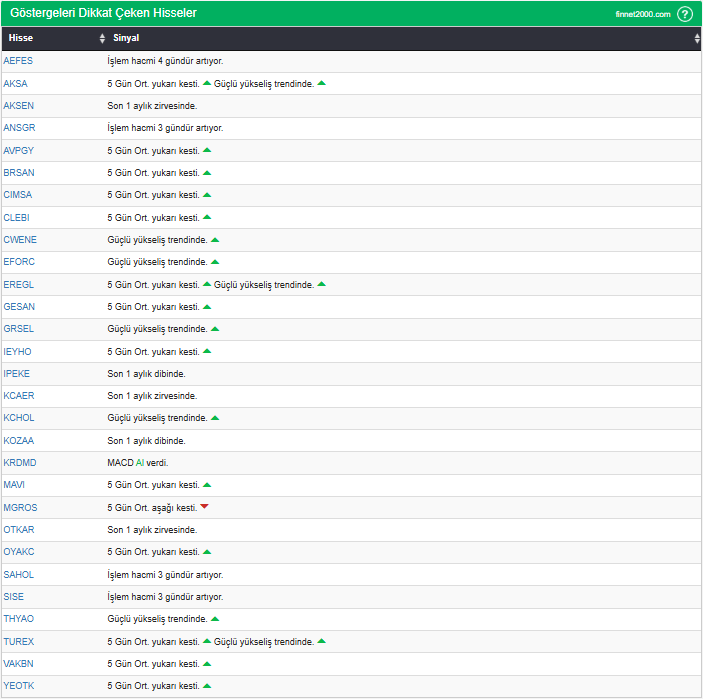Sort table by Sinyal column arrows
The height and width of the screenshot is (699, 703).
click(x=697, y=38)
